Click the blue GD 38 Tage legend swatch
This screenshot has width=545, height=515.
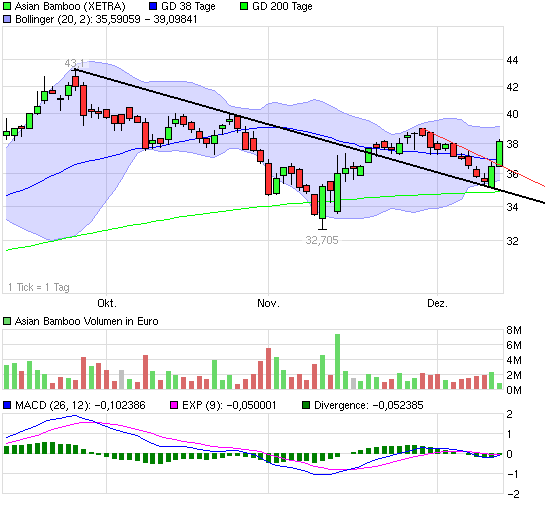(153, 6)
